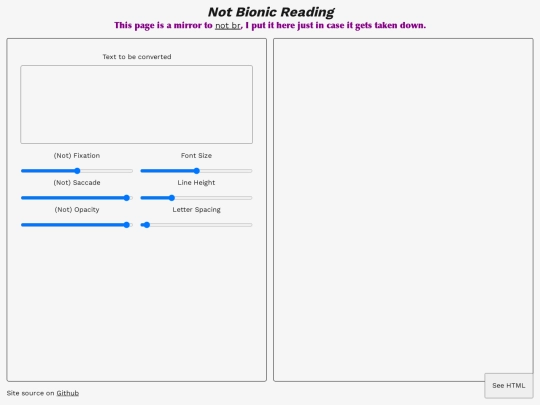
Task: Click the unfilled right end of the Line Height track
Action: [x=214, y=198]
